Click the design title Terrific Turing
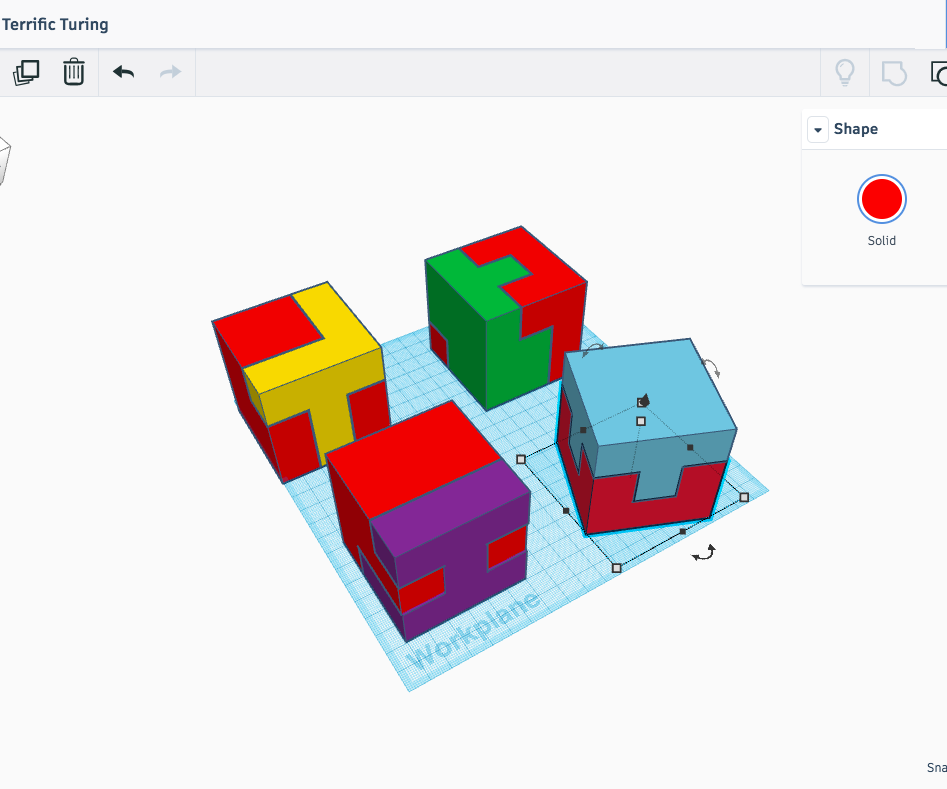Image resolution: width=947 pixels, height=789 pixels. (55, 24)
